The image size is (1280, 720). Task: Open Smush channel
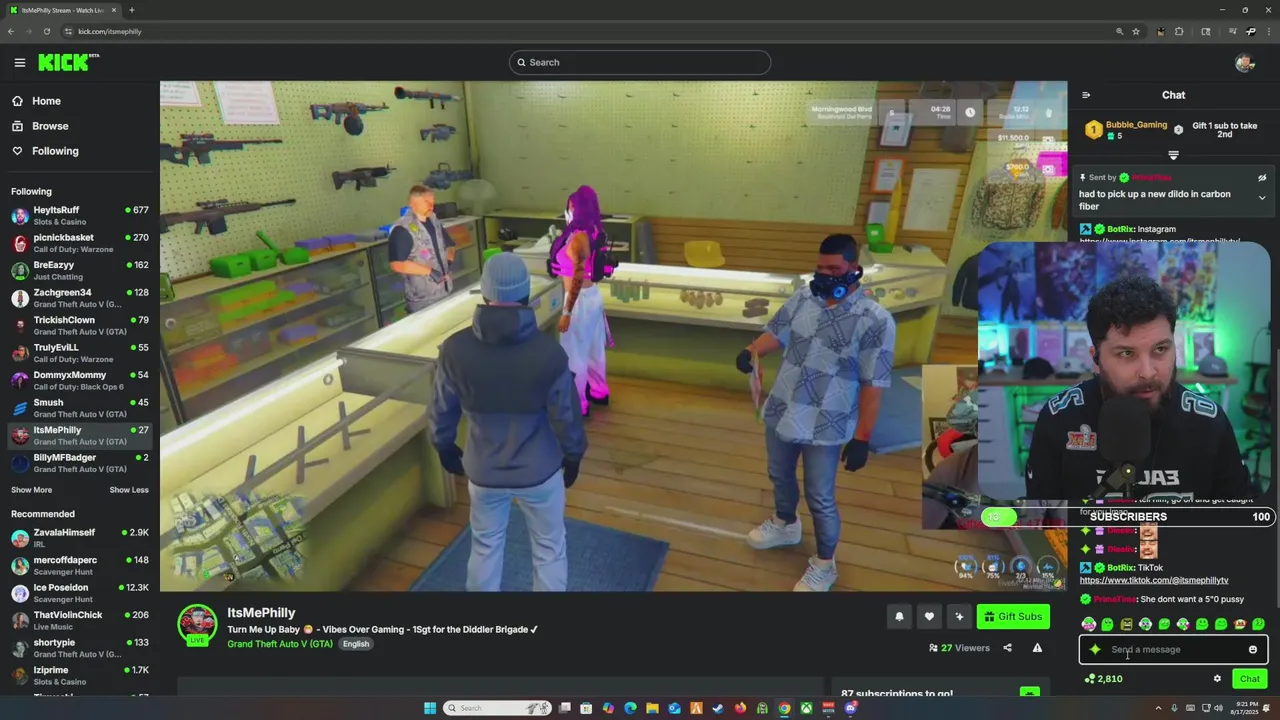(80, 408)
